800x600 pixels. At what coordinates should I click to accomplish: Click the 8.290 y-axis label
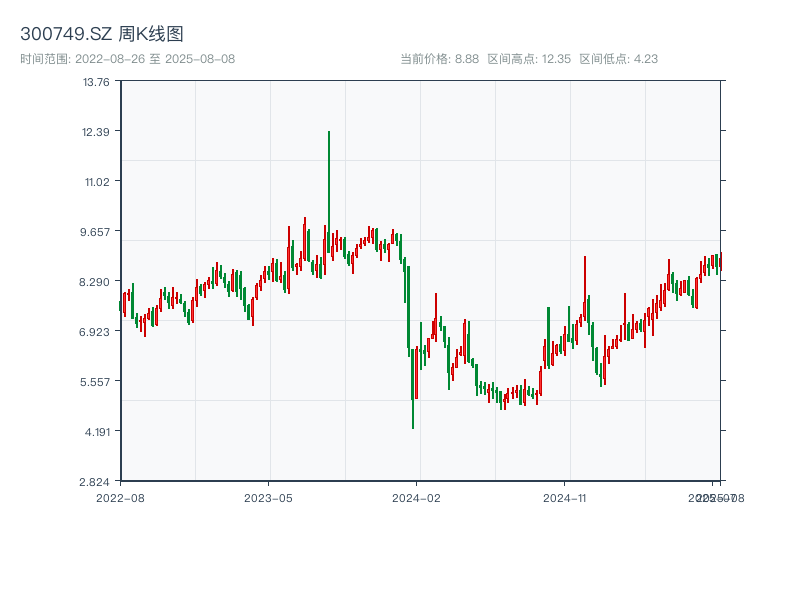pyautogui.click(x=96, y=282)
